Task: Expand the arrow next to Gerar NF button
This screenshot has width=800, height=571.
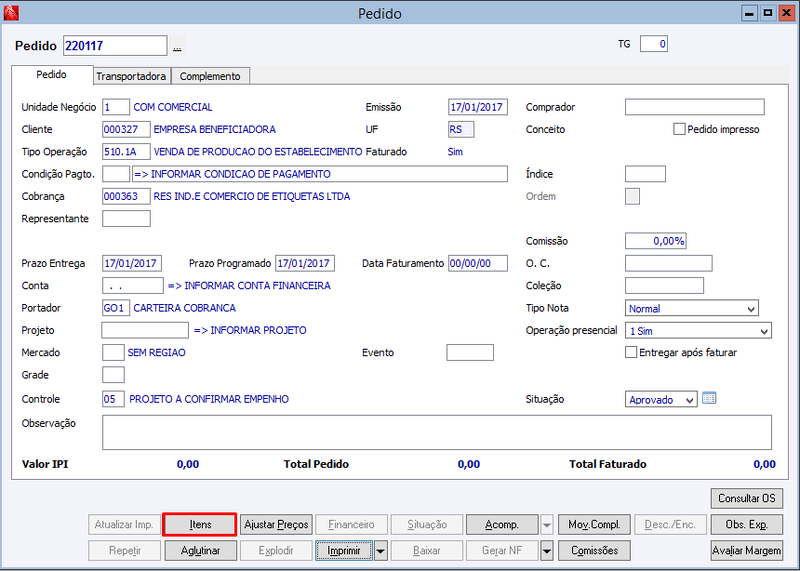Action: (546, 551)
